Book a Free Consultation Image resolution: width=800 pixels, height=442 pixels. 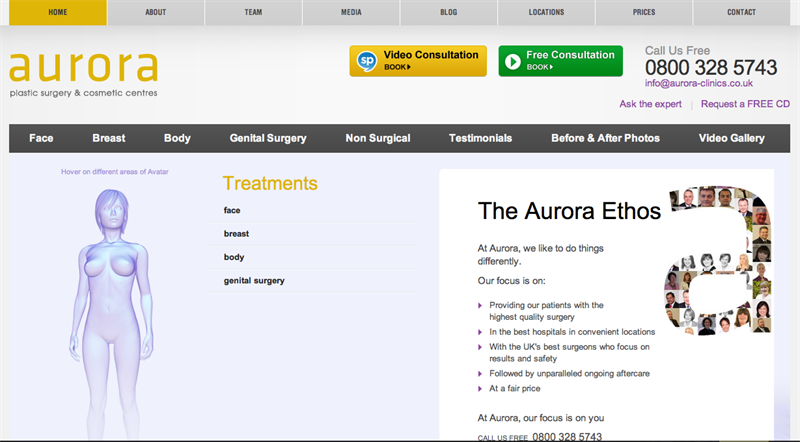pos(560,61)
